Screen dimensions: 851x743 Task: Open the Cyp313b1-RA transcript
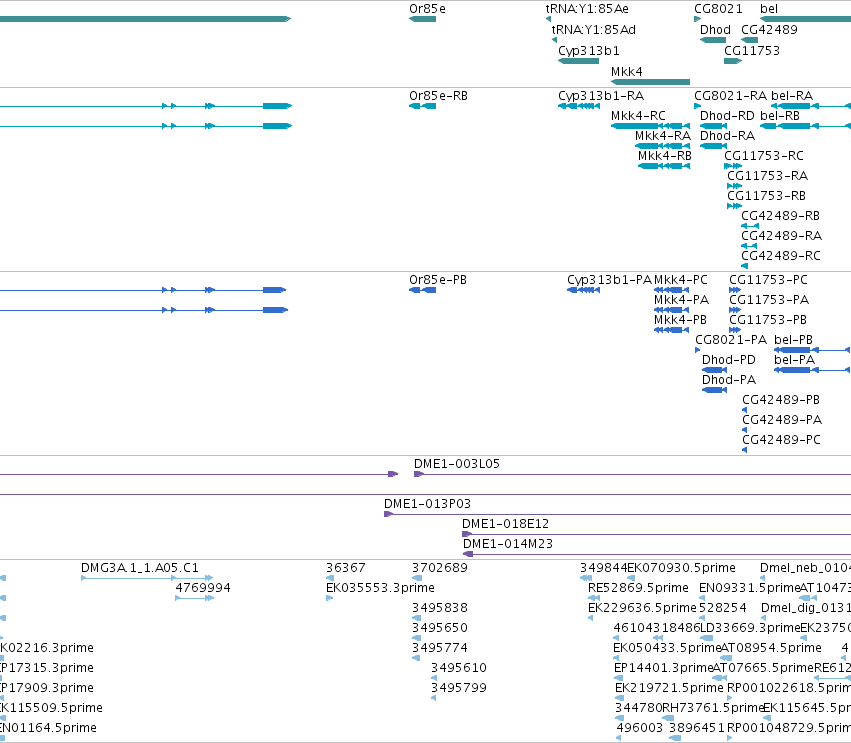coord(601,96)
